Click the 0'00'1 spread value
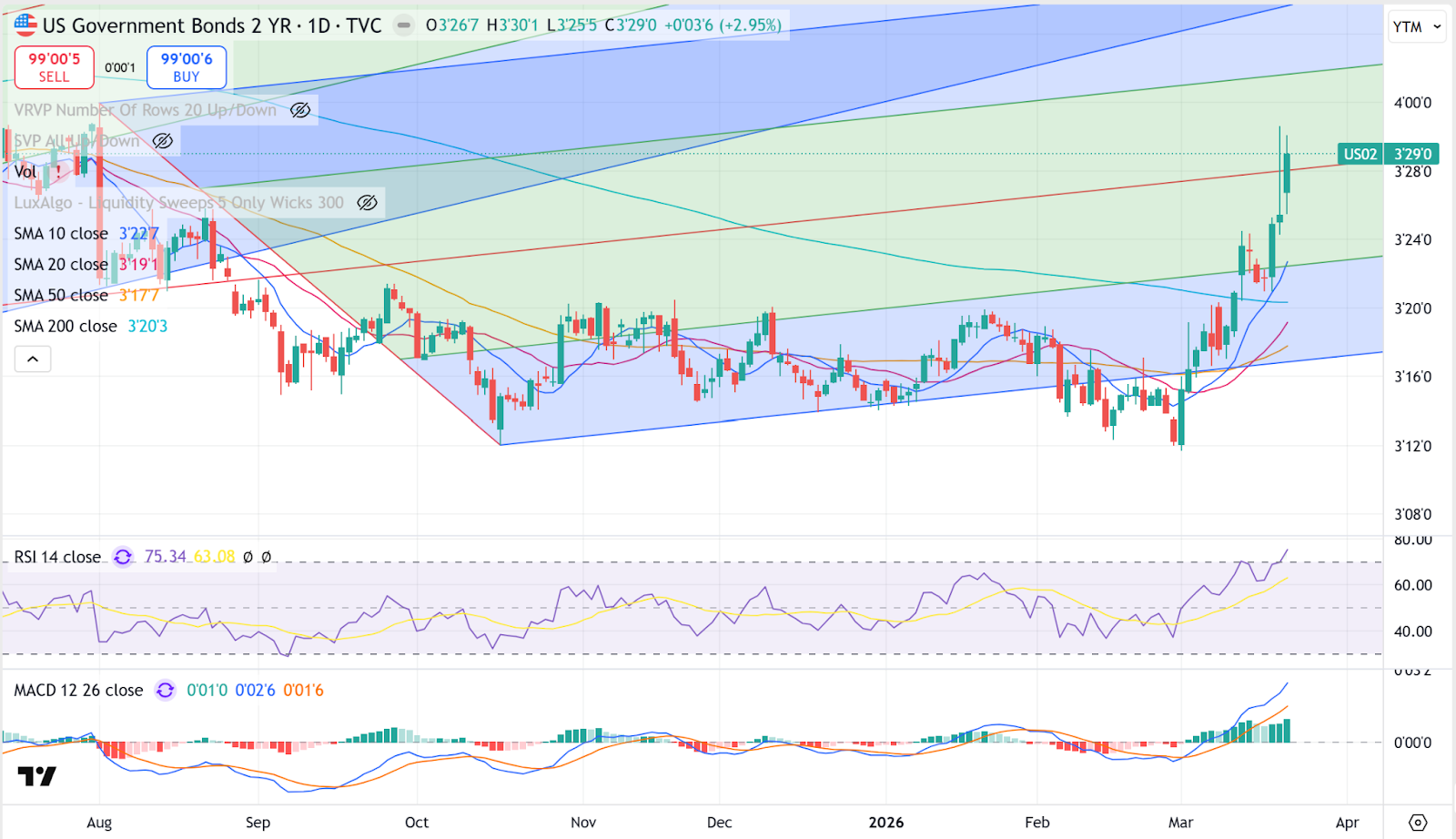 (x=120, y=67)
